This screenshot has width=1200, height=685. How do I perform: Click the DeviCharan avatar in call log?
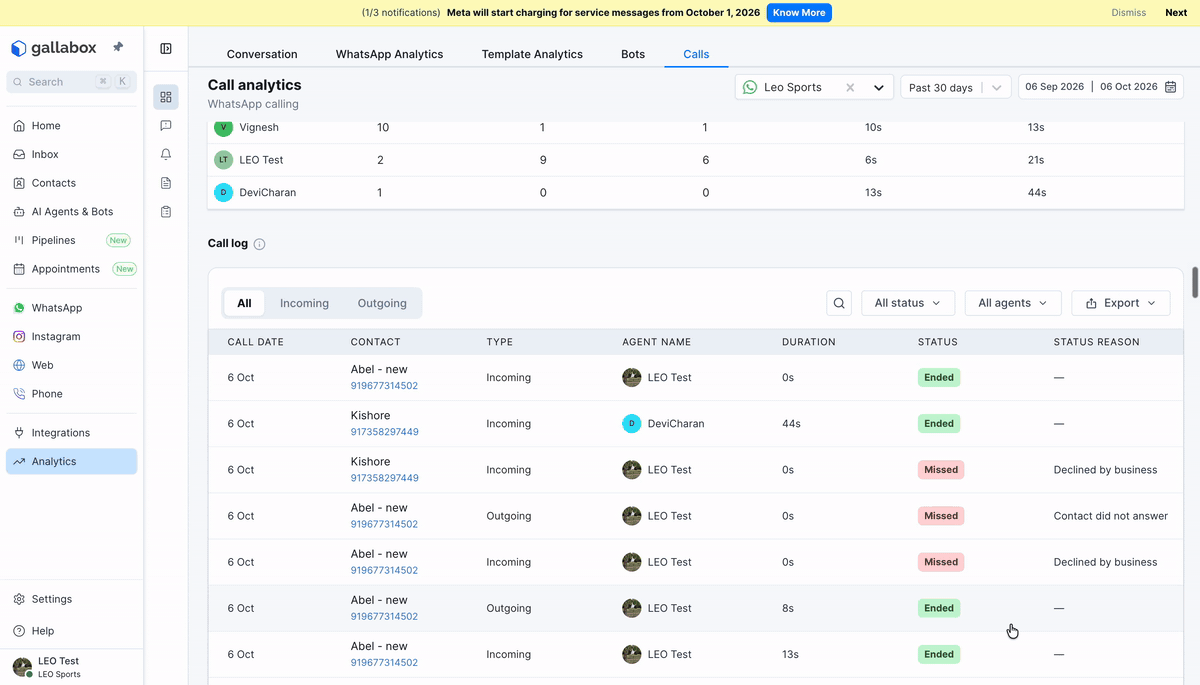point(632,424)
